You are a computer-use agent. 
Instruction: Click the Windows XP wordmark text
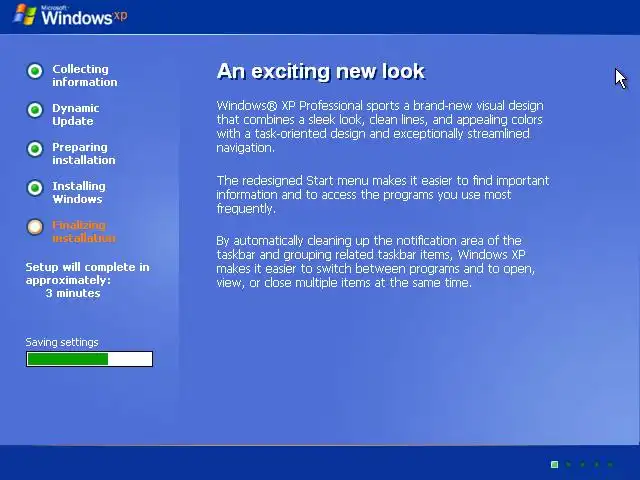84,17
